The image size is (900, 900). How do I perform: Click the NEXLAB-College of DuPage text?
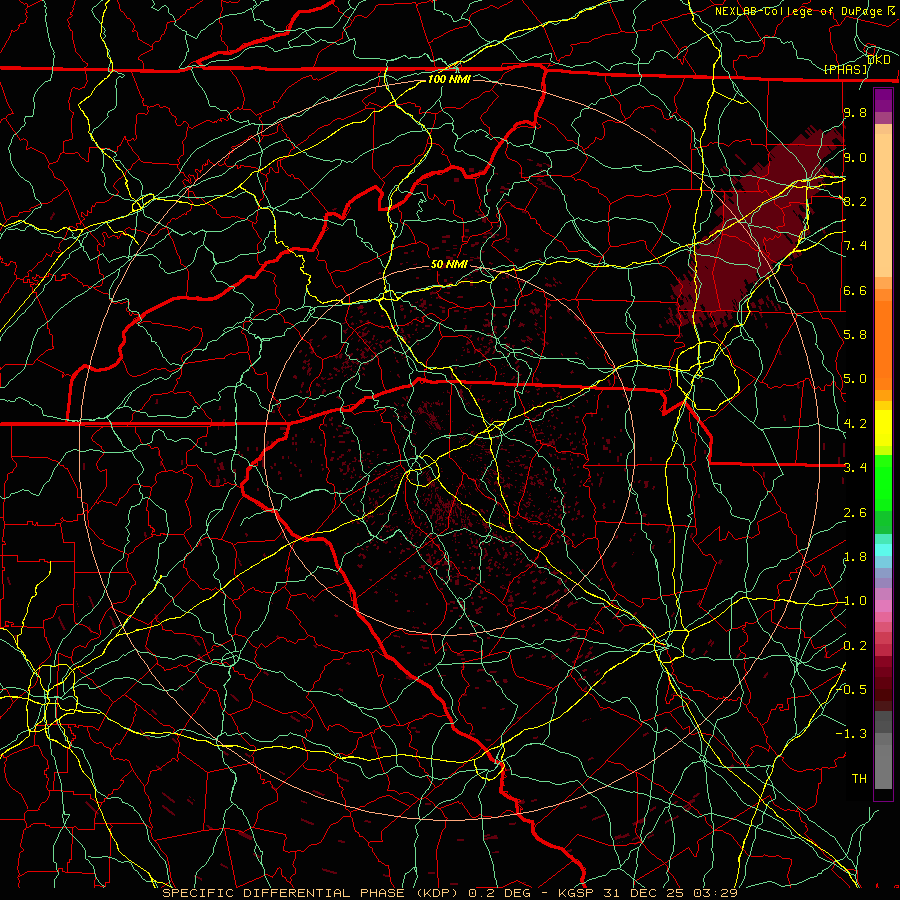(x=798, y=11)
